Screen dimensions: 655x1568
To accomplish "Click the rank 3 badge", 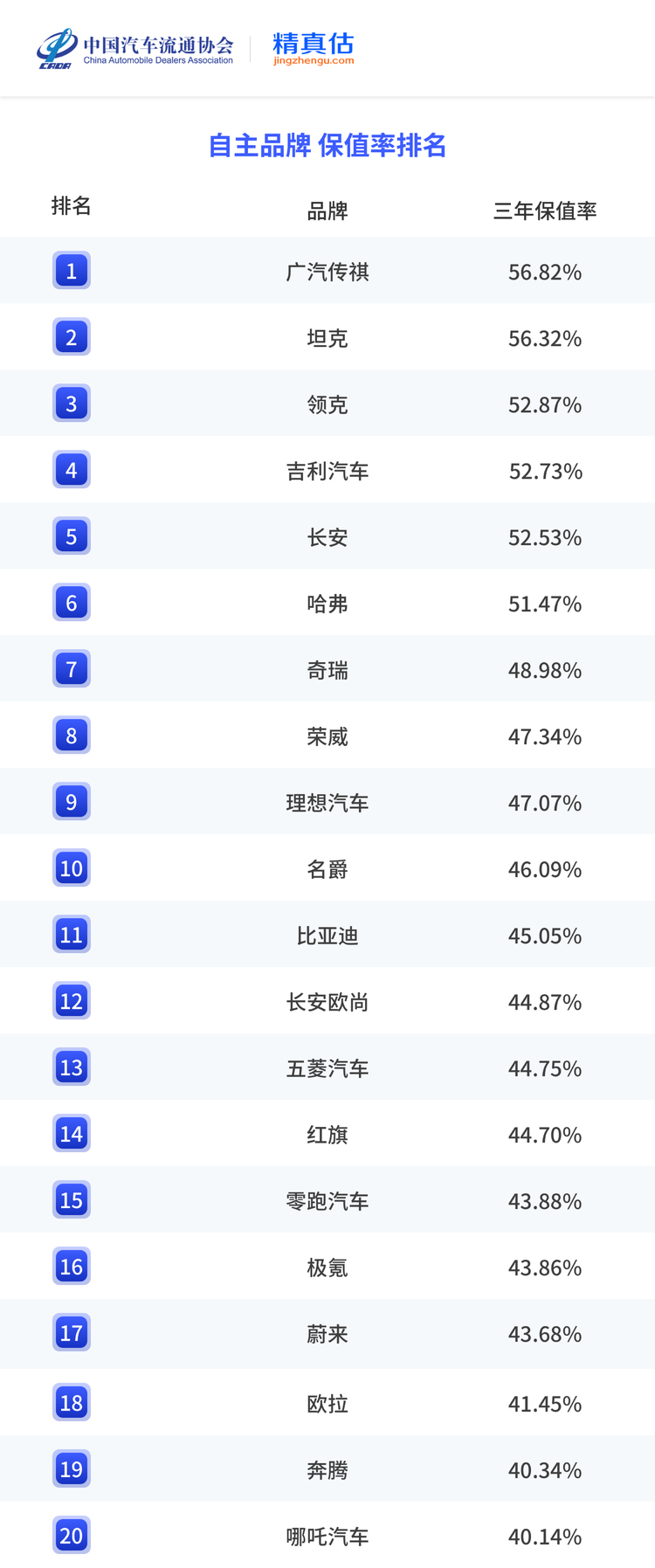I will click(x=72, y=404).
